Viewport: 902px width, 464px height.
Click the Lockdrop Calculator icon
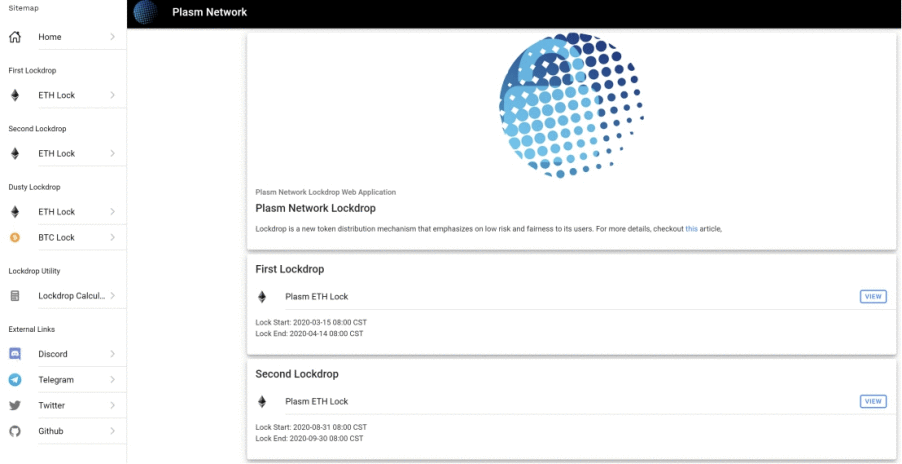point(15,296)
